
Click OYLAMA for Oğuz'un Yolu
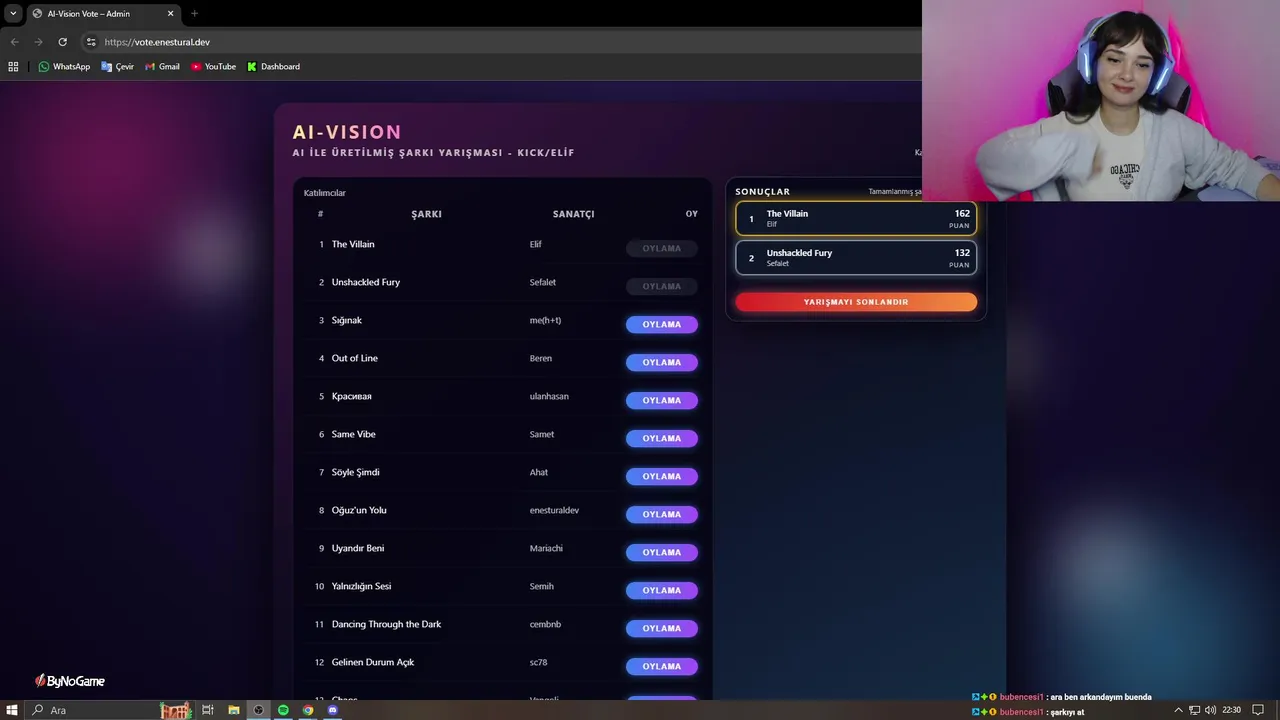click(x=661, y=514)
